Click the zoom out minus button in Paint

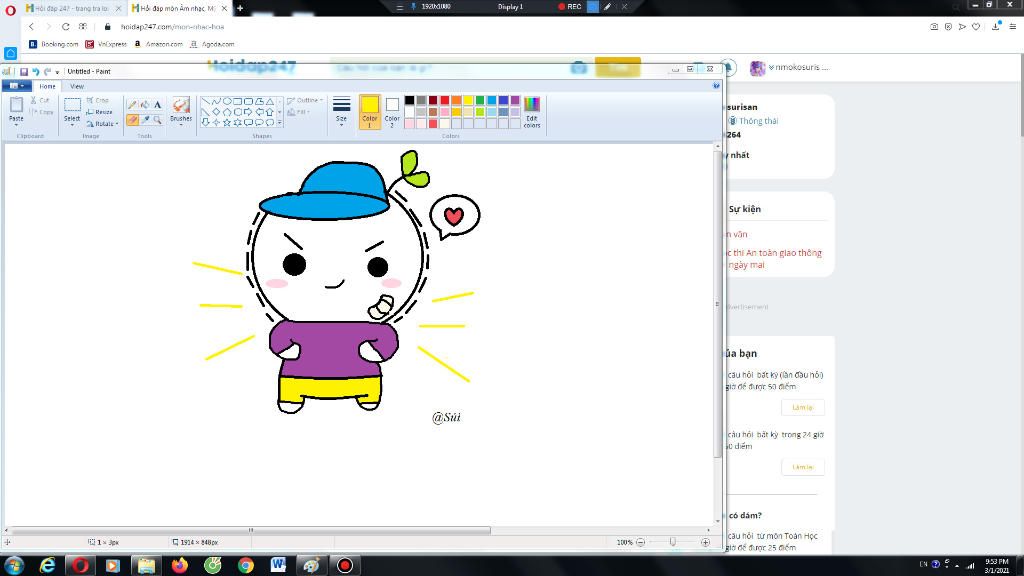pyautogui.click(x=641, y=542)
